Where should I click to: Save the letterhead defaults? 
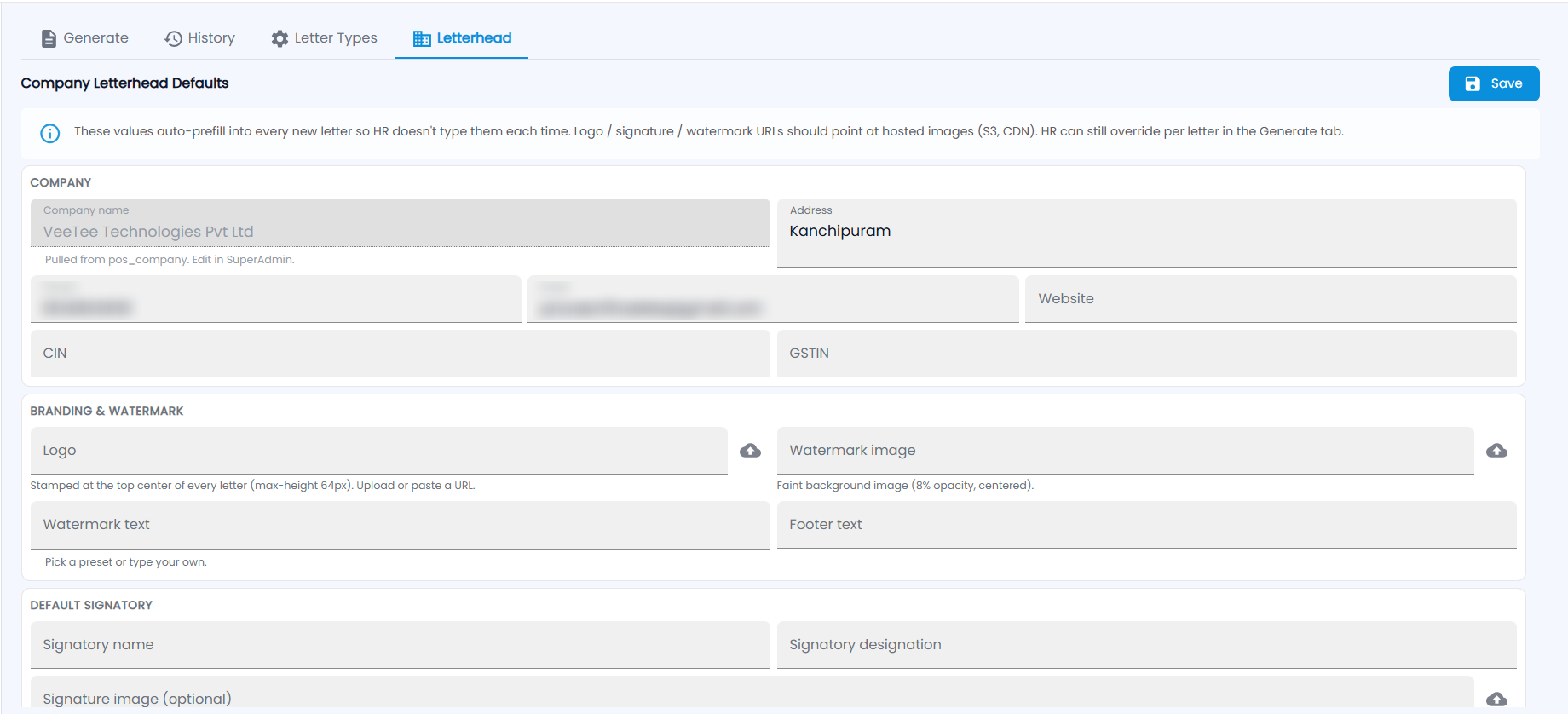point(1494,83)
